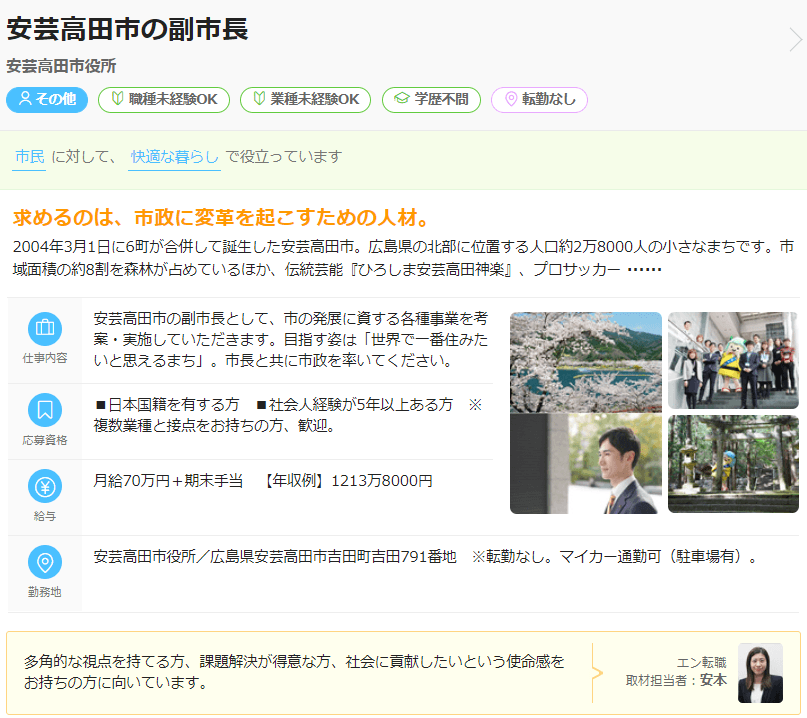Click the location pin icon for 勤務地
The image size is (807, 718).
tap(44, 562)
